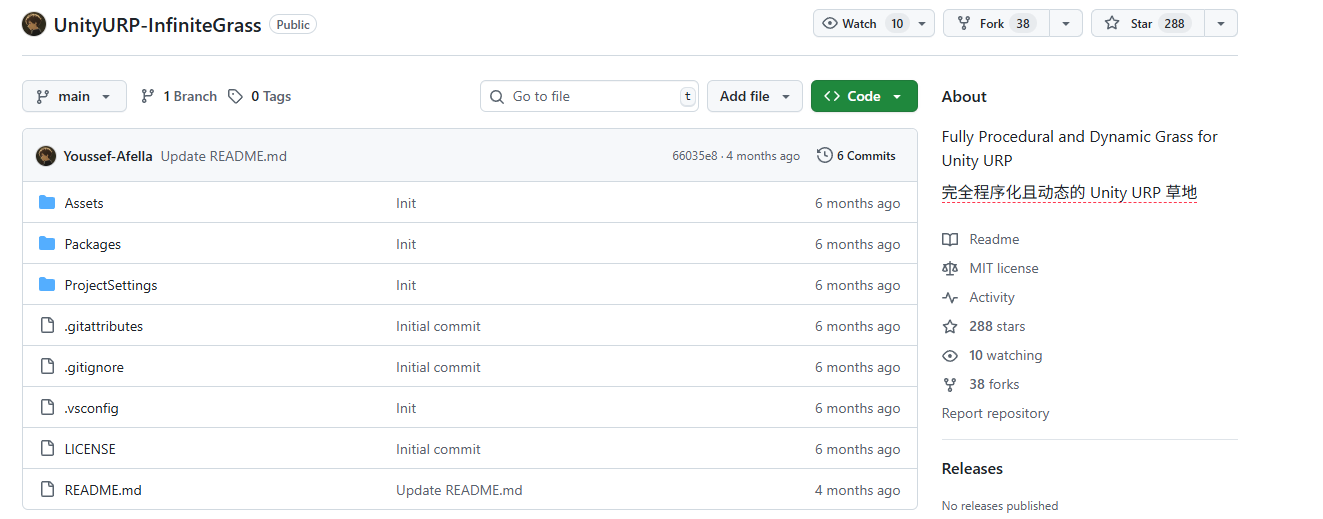1323x519 pixels.
Task: Click the tag icon next to 0 Tags
Action: pos(235,96)
